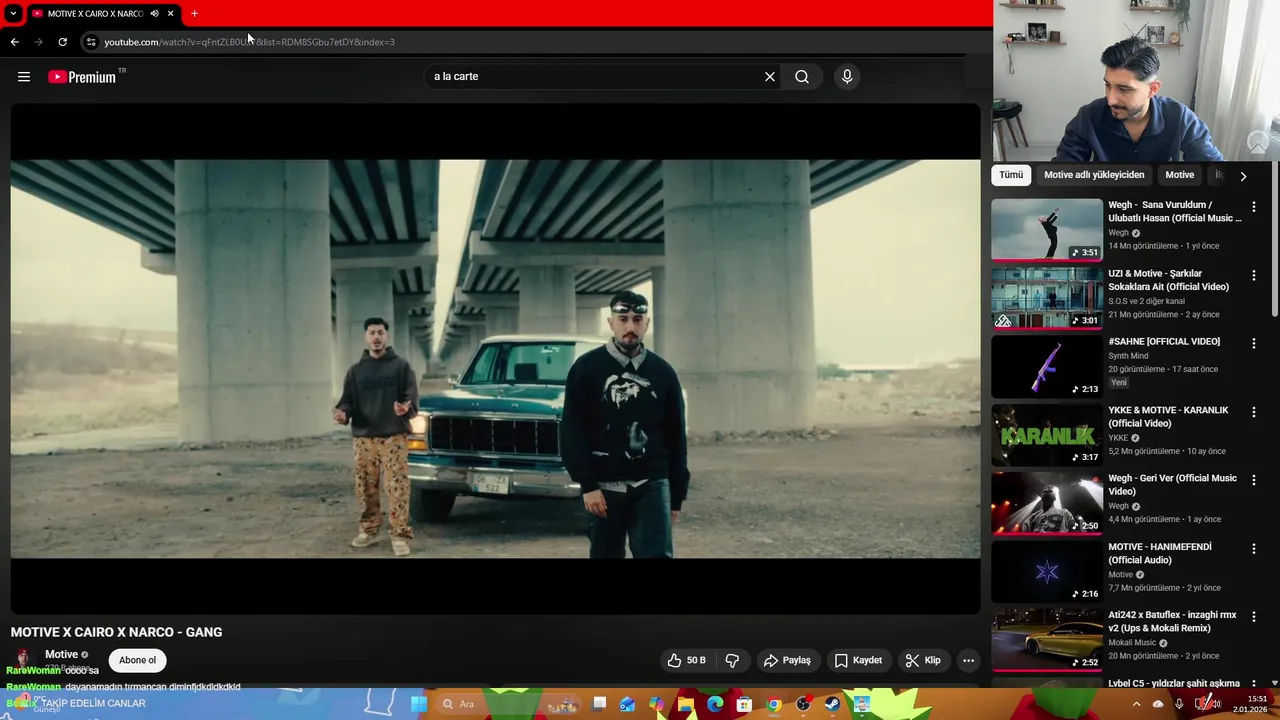
Task: Start voice search with microphone
Action: pyautogui.click(x=847, y=77)
